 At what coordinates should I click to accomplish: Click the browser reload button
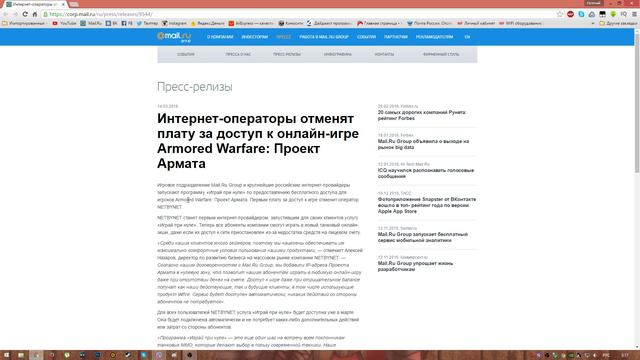coord(25,14)
